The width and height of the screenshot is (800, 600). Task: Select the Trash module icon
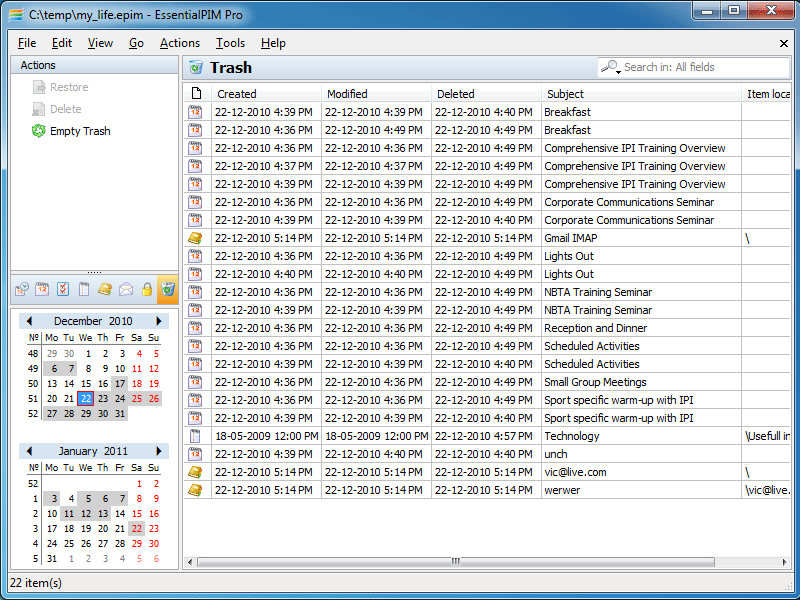pos(168,290)
